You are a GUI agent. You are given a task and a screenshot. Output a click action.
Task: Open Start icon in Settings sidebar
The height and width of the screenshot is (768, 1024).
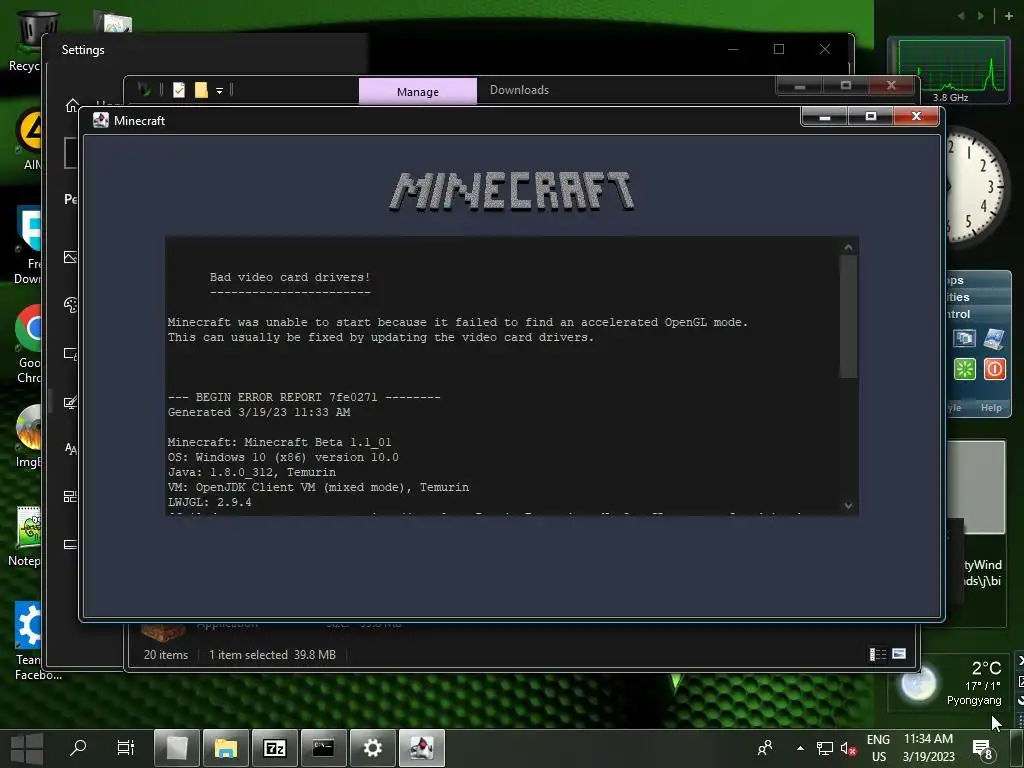pos(71,496)
